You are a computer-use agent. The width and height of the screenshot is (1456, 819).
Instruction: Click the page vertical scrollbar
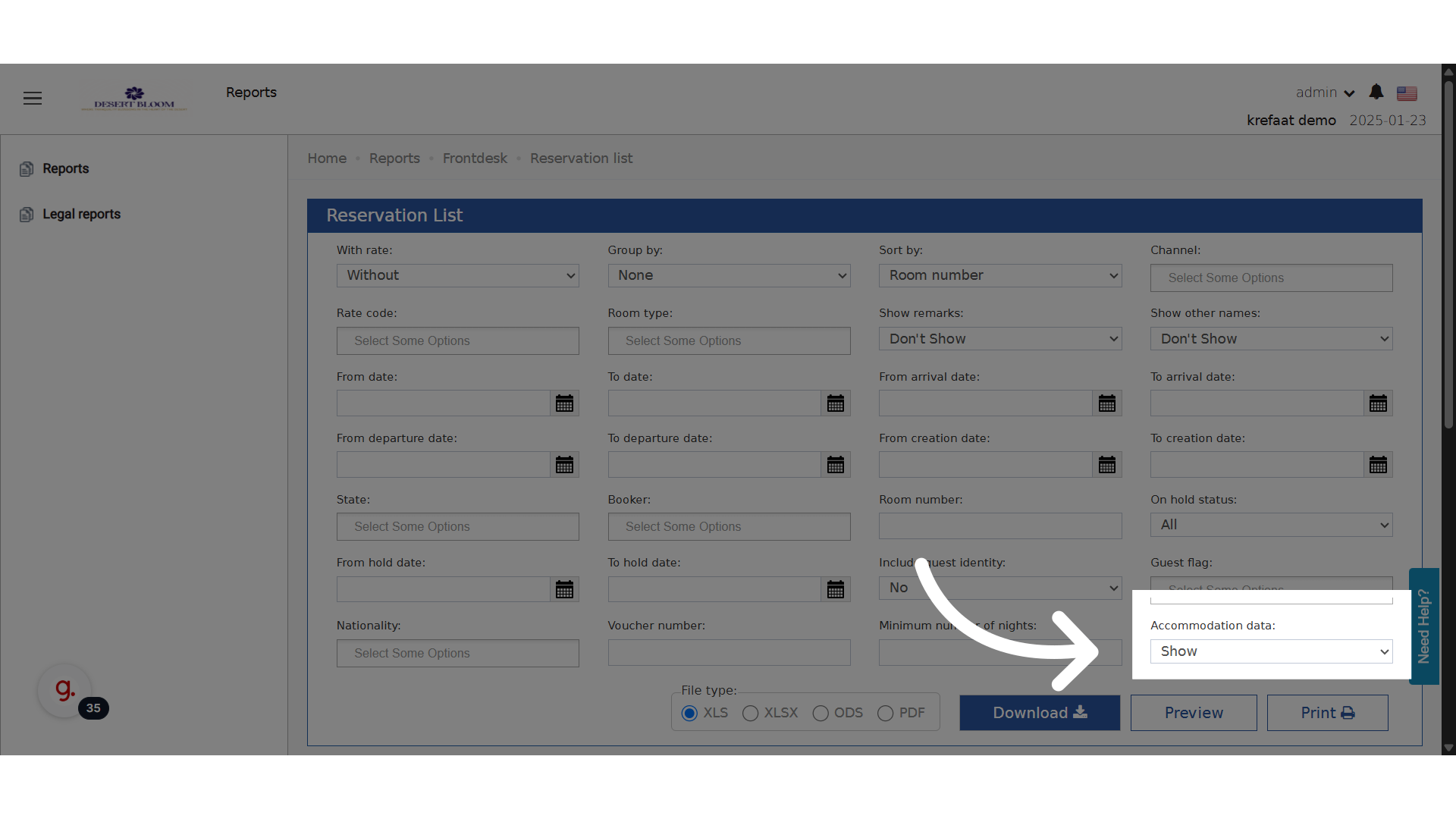[1448, 254]
